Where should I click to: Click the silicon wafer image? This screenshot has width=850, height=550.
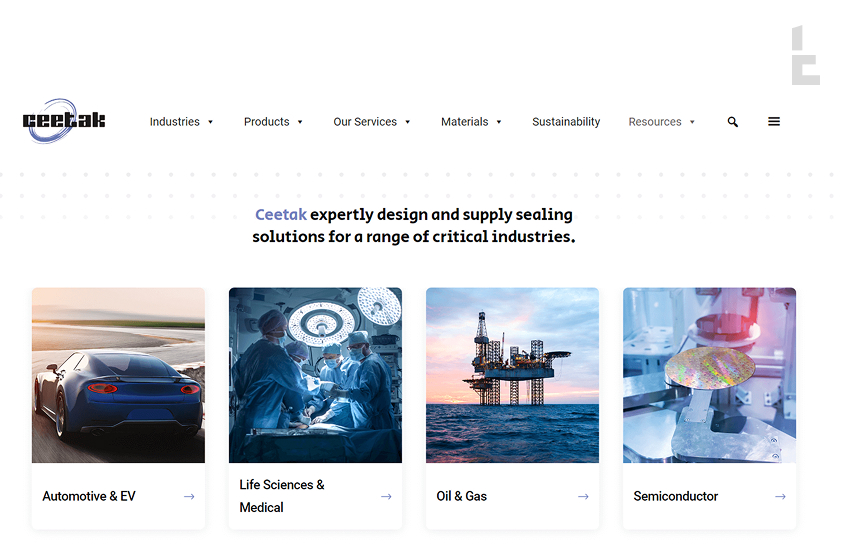[x=709, y=375]
